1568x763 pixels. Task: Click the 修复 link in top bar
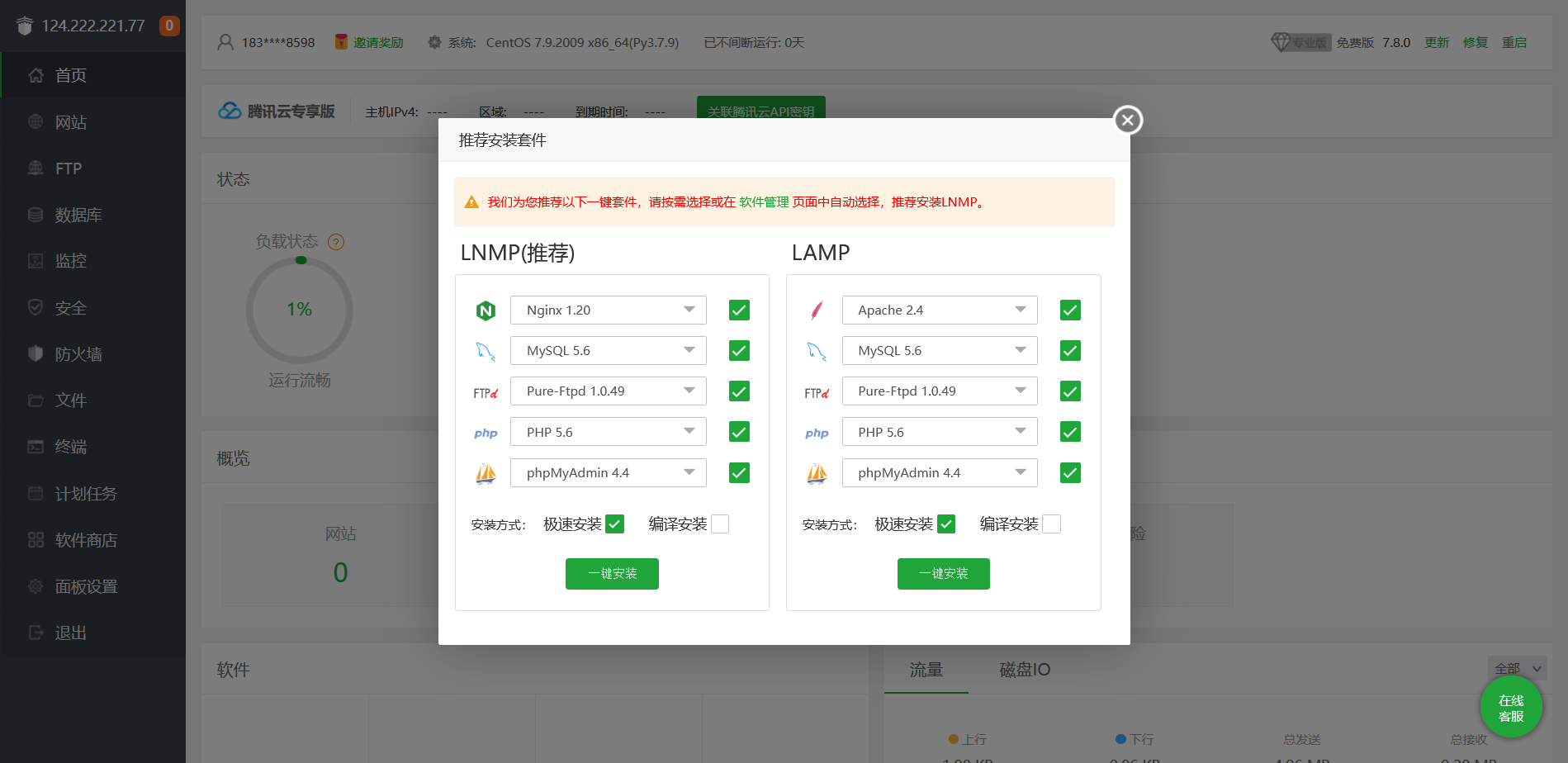click(1476, 42)
